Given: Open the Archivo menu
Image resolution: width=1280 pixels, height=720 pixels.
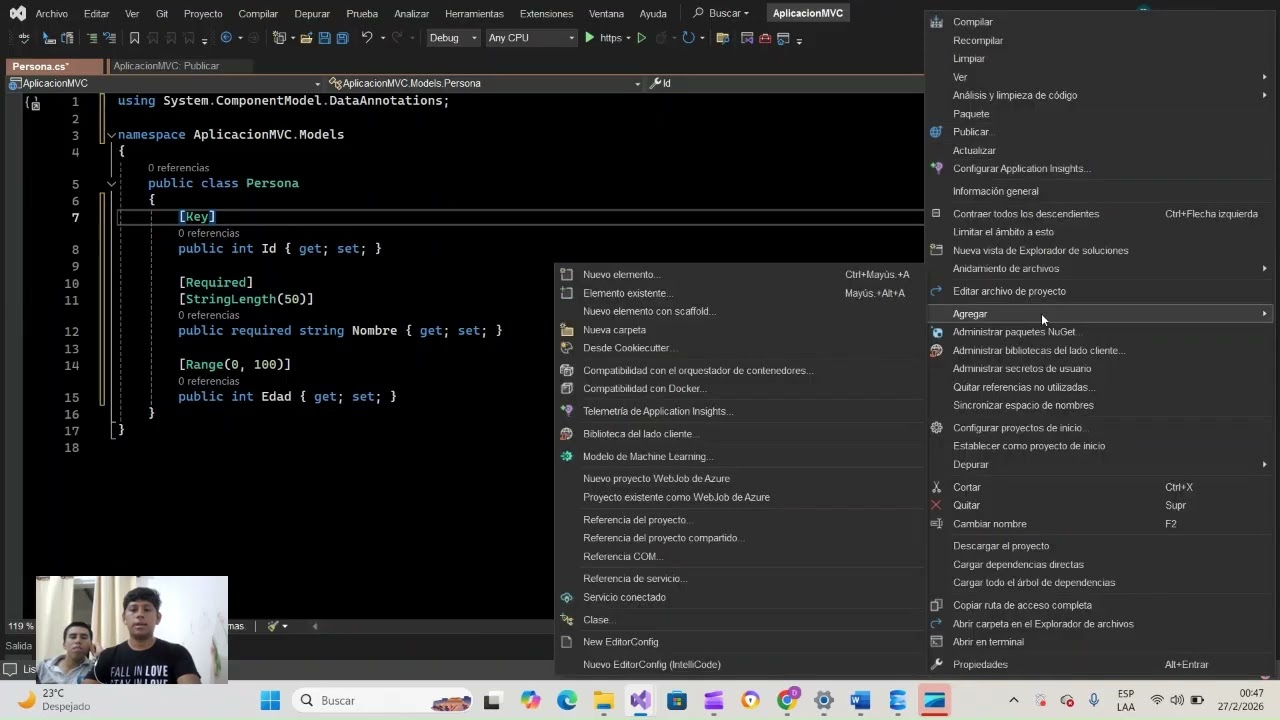Looking at the screenshot, I should pos(51,14).
